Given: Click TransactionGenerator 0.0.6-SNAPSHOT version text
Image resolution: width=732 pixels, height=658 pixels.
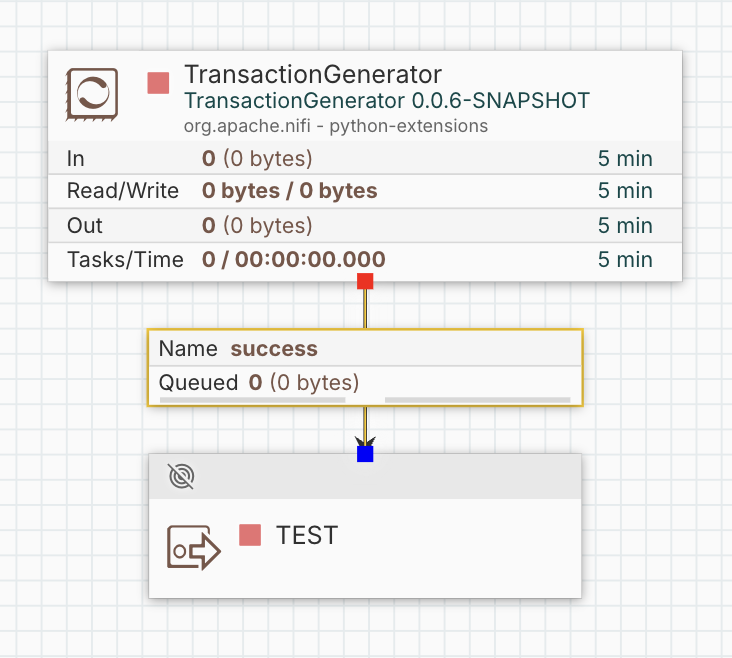Looking at the screenshot, I should tap(387, 101).
